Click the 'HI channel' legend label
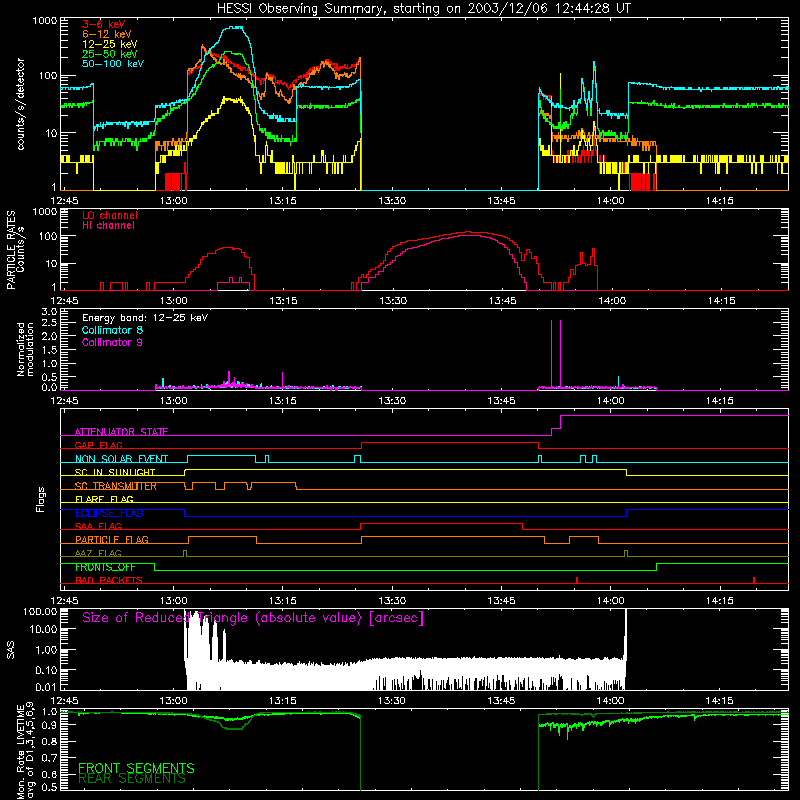Screen dimensions: 800x800 pyautogui.click(x=108, y=226)
